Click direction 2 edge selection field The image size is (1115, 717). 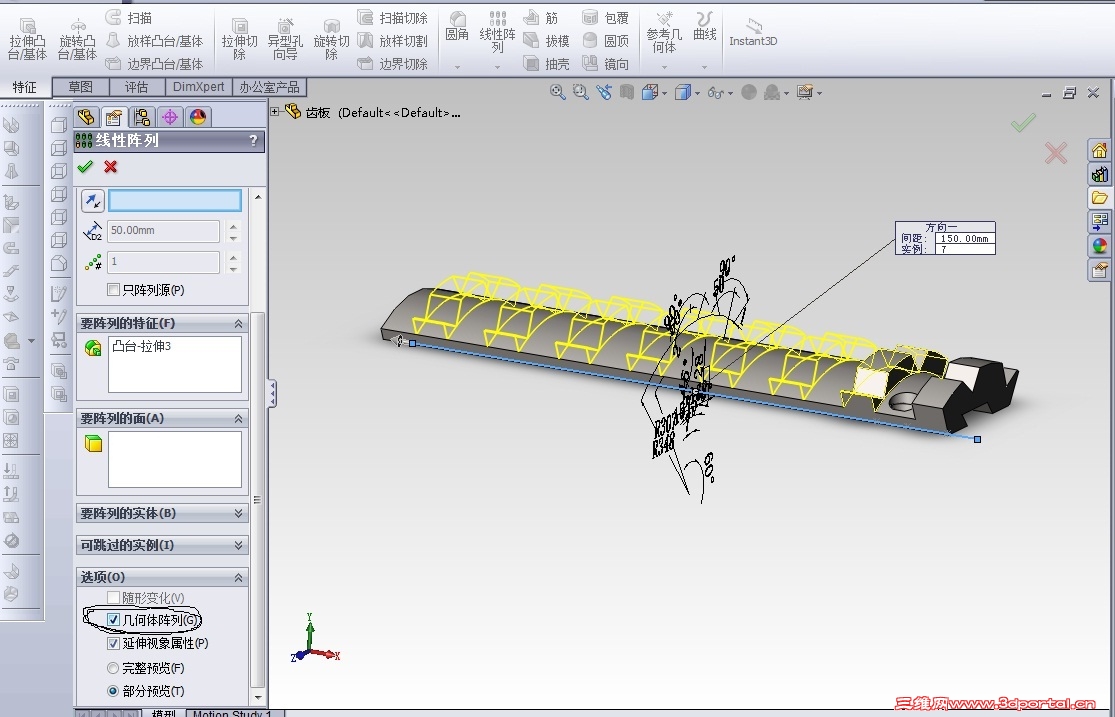tap(175, 201)
